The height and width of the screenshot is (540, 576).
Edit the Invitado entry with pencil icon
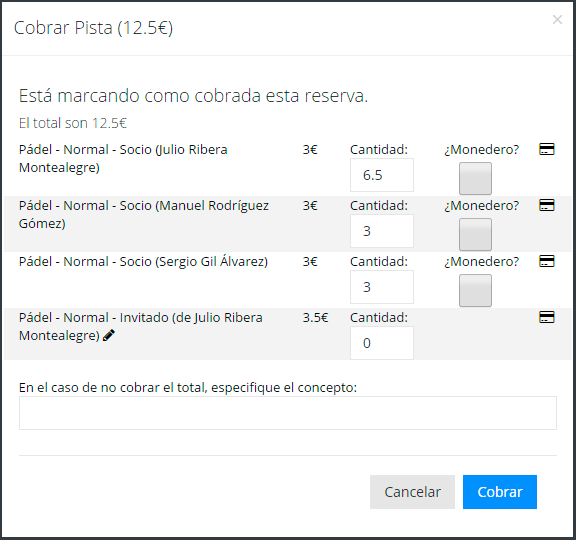pyautogui.click(x=109, y=335)
